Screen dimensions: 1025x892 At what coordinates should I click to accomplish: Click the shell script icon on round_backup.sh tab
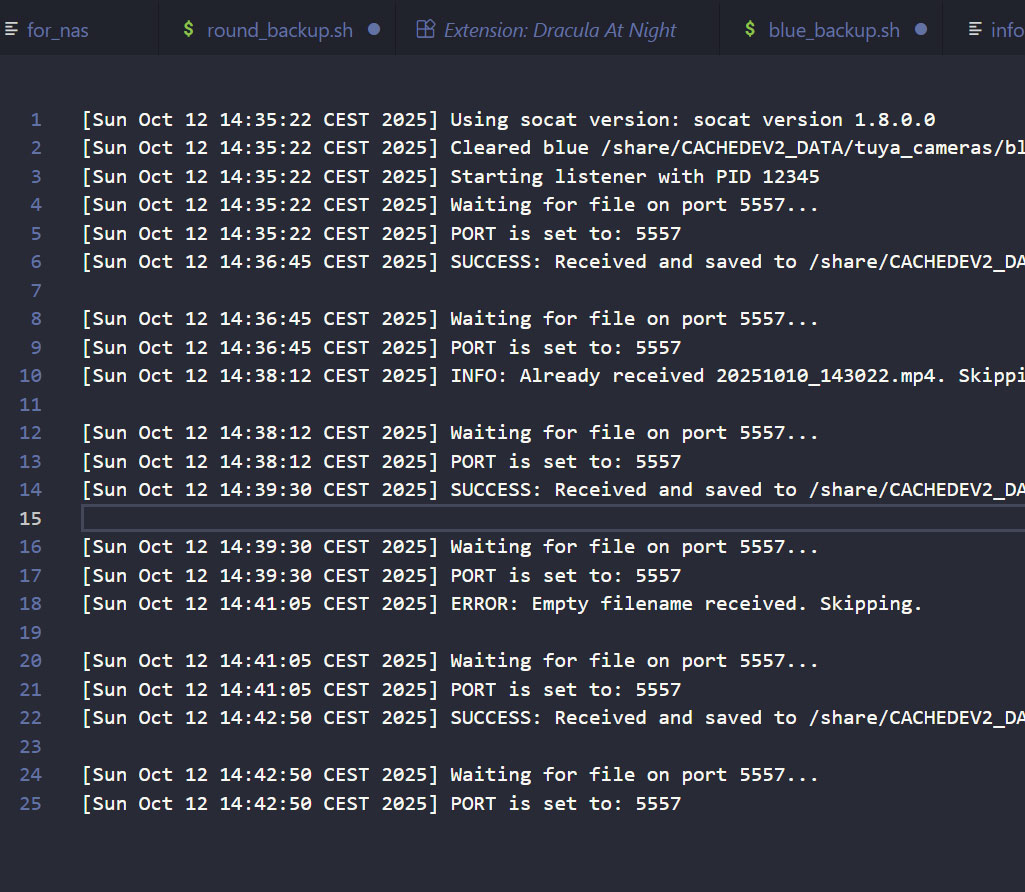tap(189, 30)
